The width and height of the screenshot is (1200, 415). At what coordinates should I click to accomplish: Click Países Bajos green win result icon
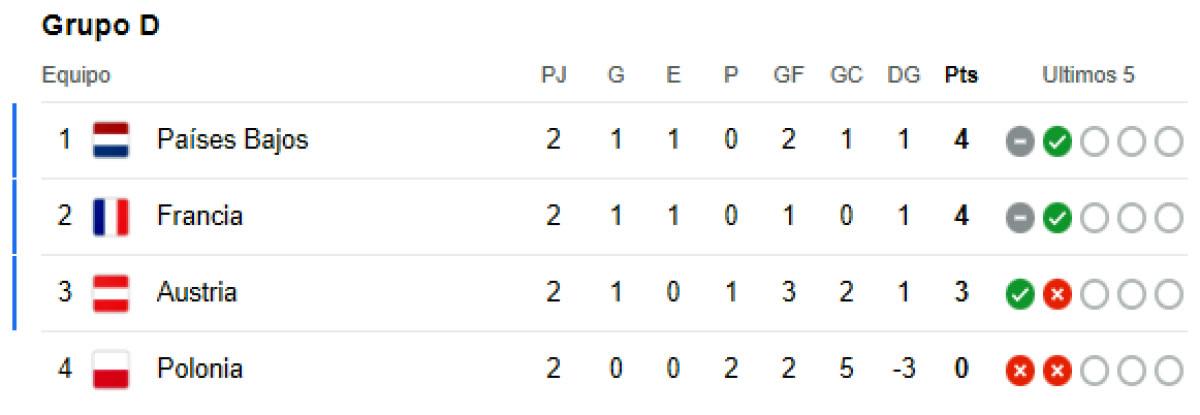(x=1054, y=141)
